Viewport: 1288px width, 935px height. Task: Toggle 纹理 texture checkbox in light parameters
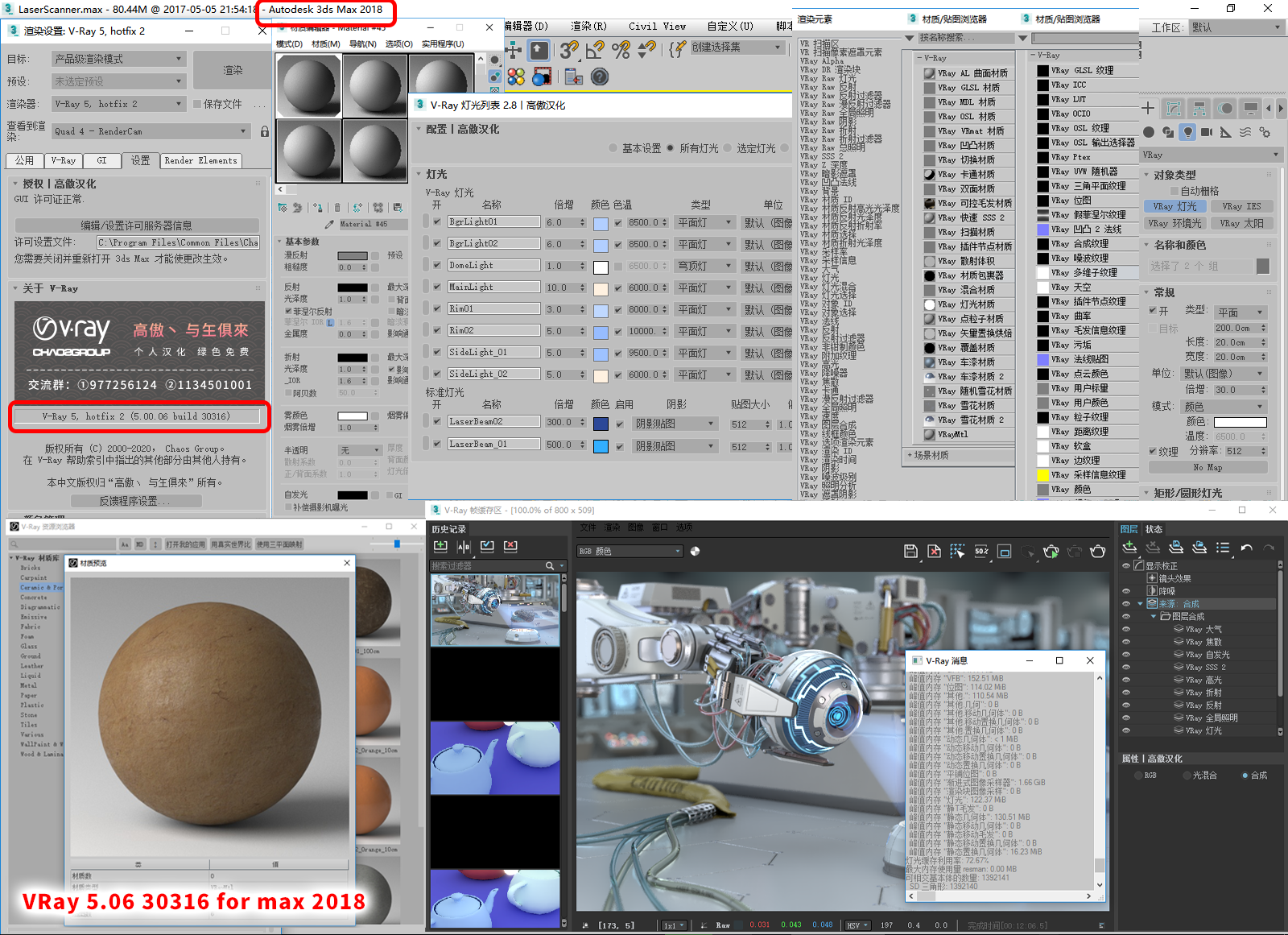(x=1153, y=452)
